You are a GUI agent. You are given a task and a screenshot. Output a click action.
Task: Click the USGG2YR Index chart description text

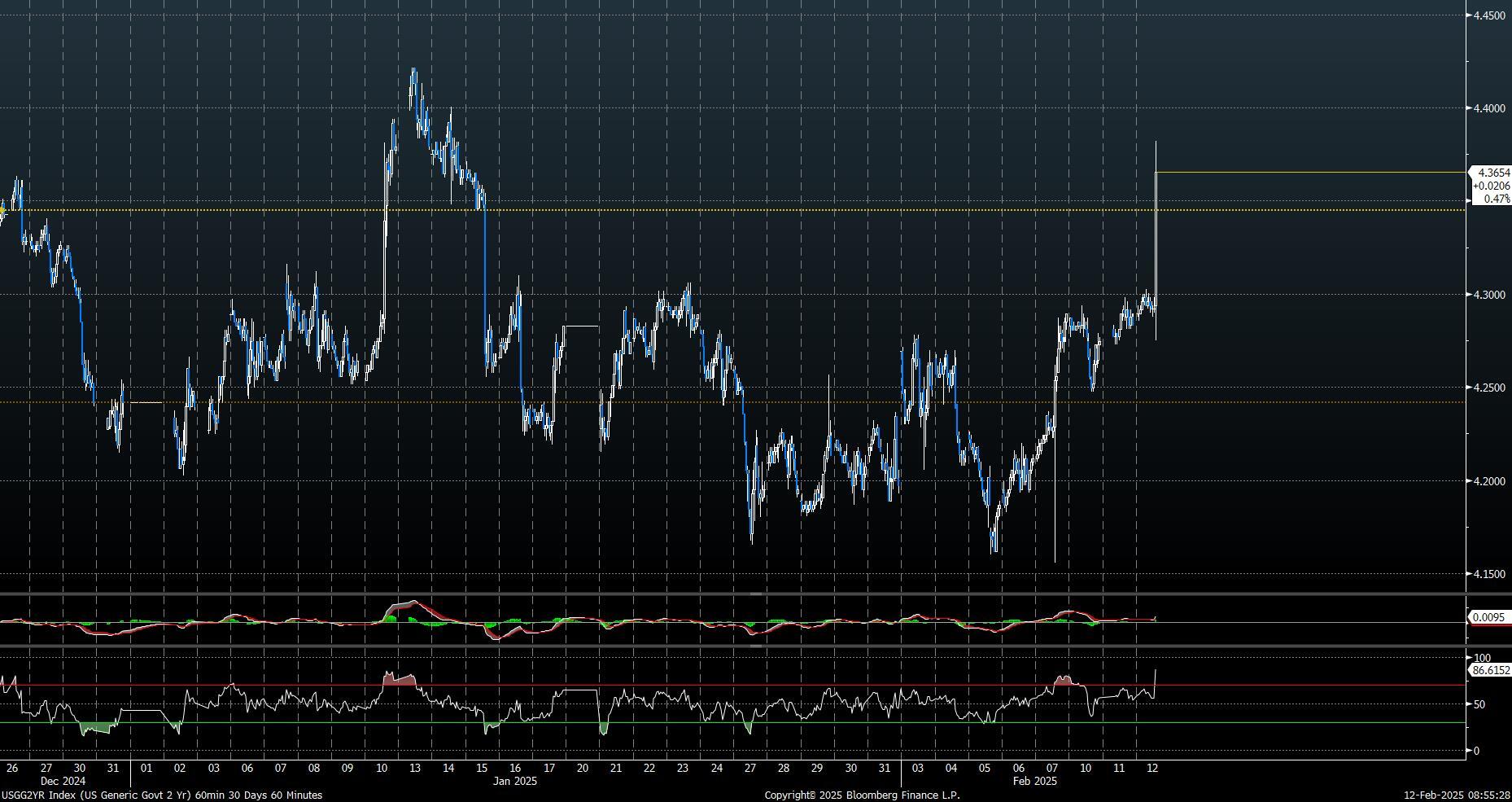(162, 795)
